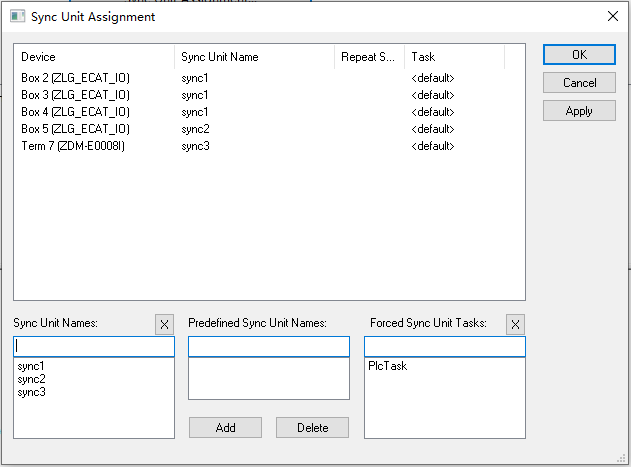631x467 pixels.
Task: Focus the Sync Unit Names input field
Action: point(94,347)
